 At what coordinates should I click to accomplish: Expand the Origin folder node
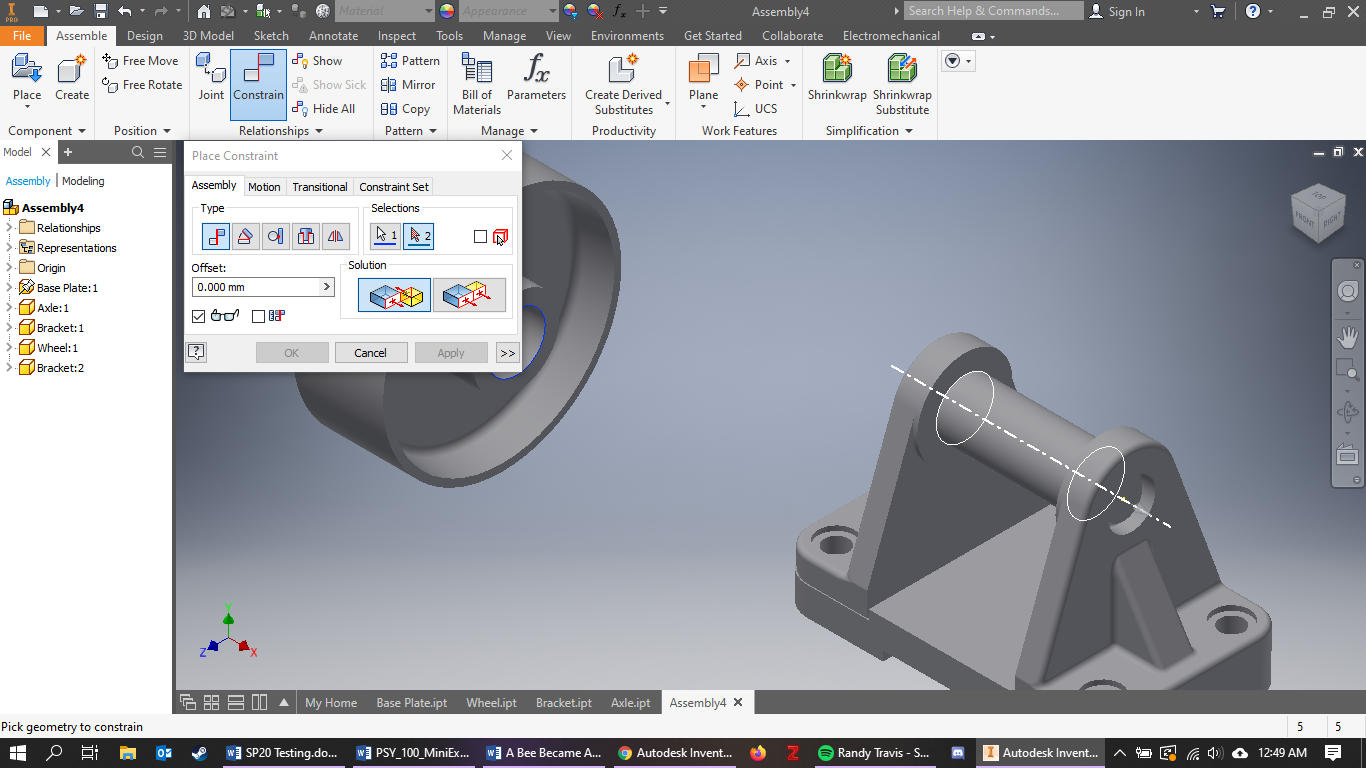9,268
